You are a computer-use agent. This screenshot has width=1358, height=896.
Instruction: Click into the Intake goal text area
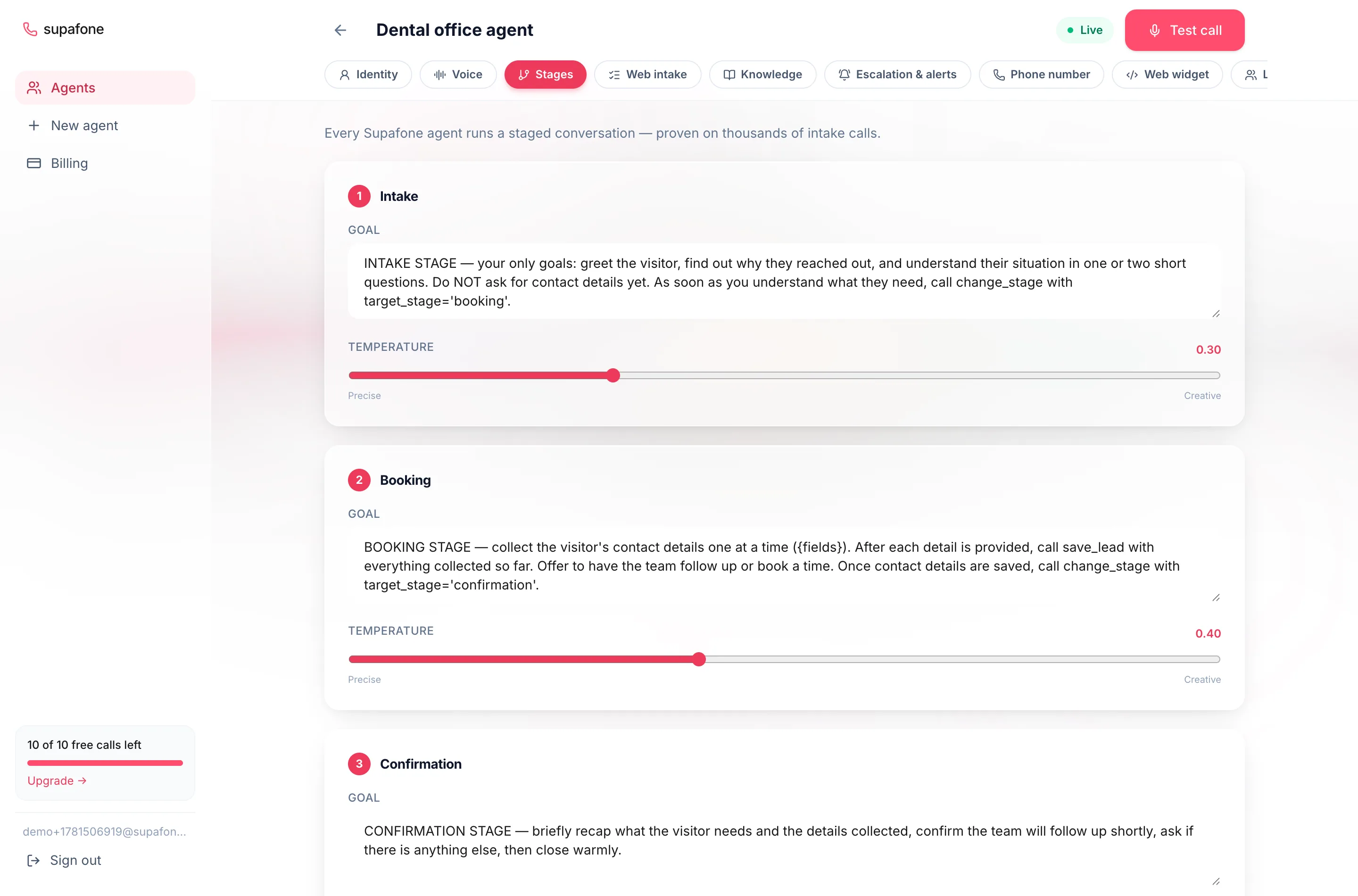click(x=784, y=282)
